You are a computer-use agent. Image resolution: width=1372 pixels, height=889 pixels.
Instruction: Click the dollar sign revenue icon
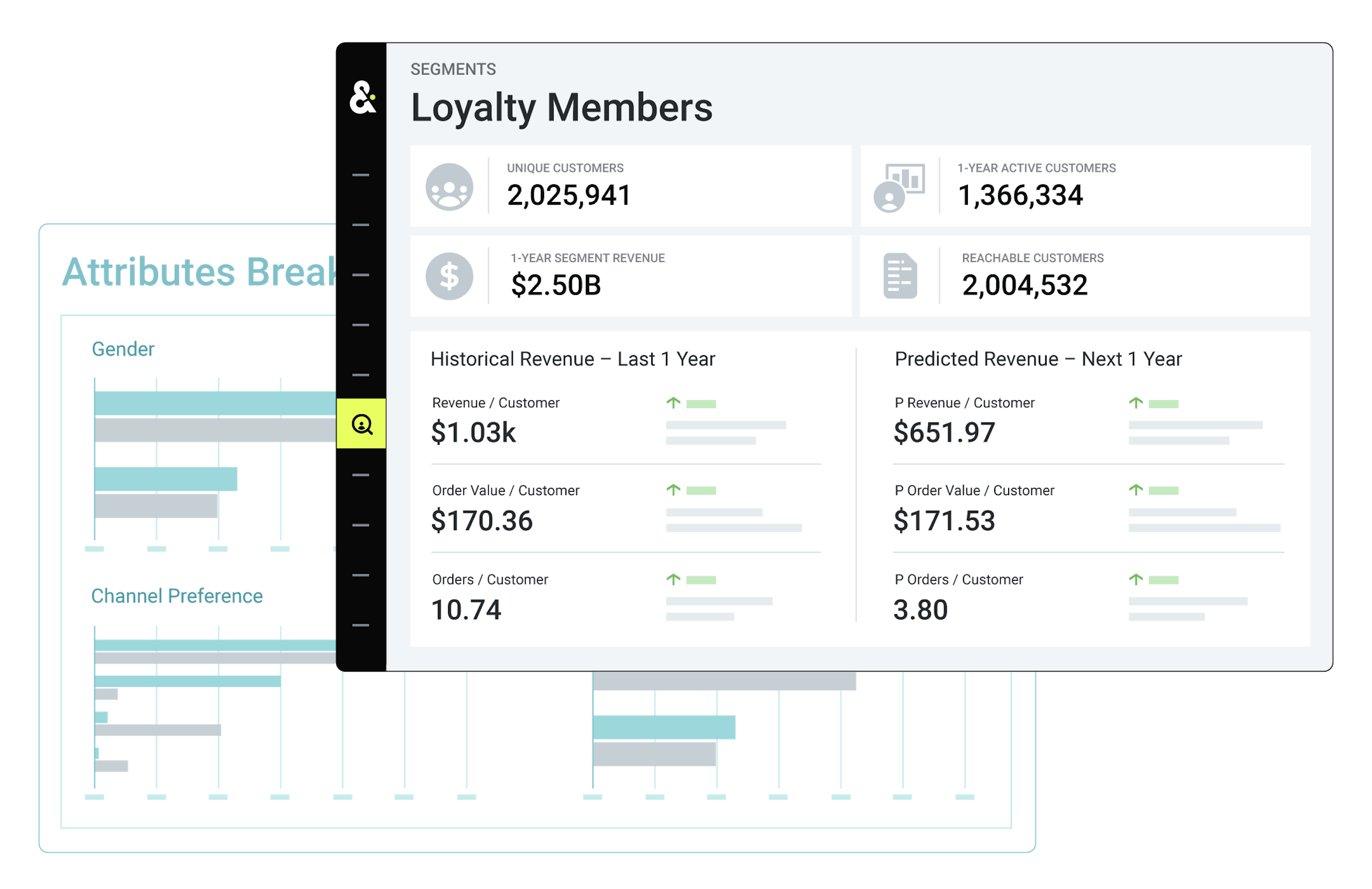(x=449, y=277)
